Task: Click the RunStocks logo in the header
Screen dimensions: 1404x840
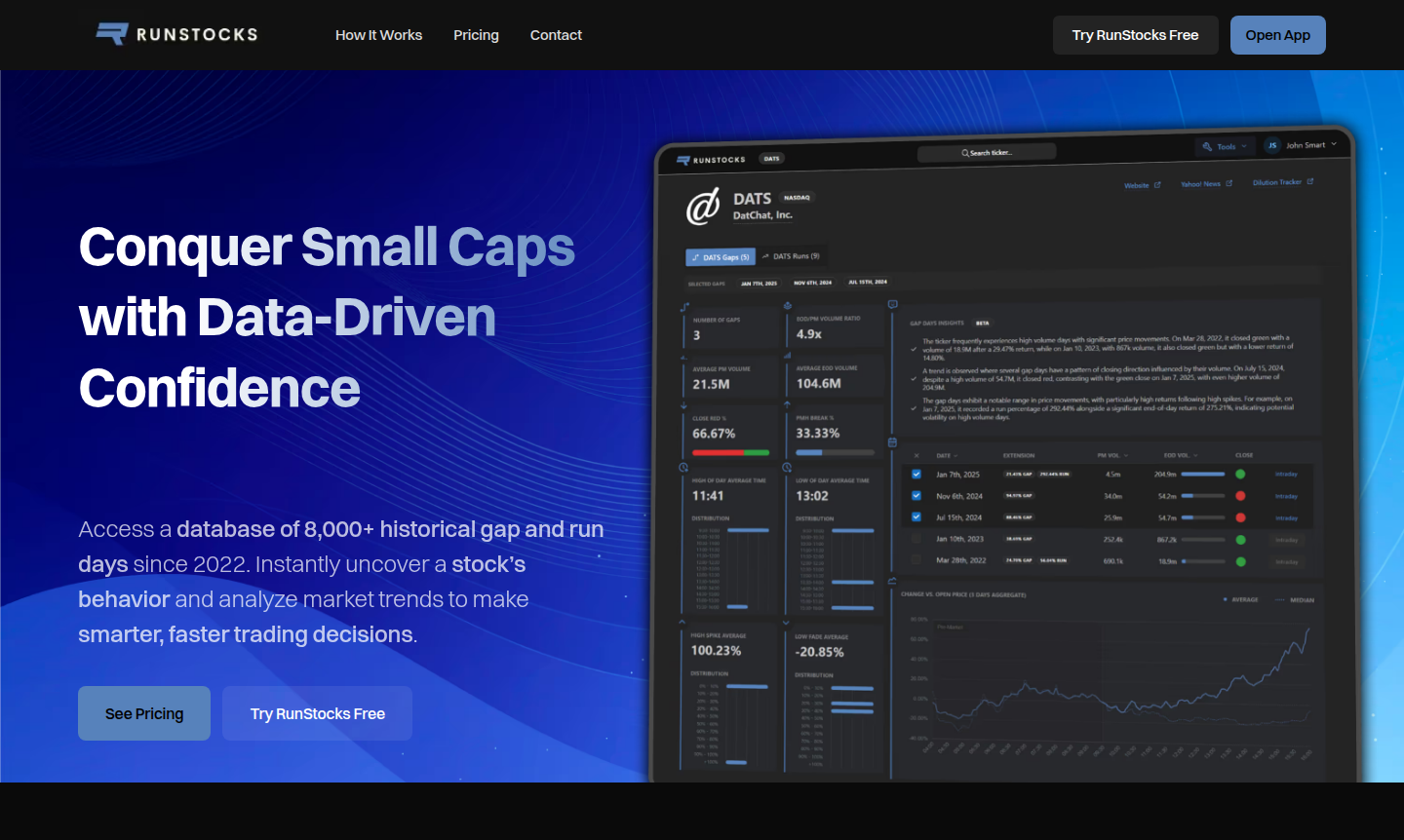Action: (176, 34)
